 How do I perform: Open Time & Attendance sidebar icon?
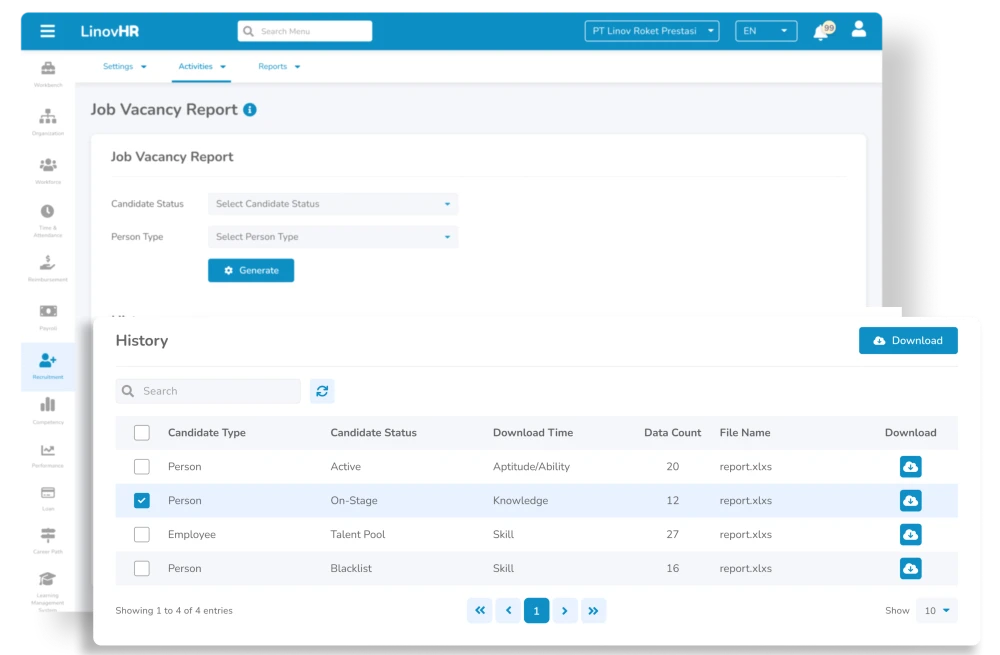tap(48, 220)
